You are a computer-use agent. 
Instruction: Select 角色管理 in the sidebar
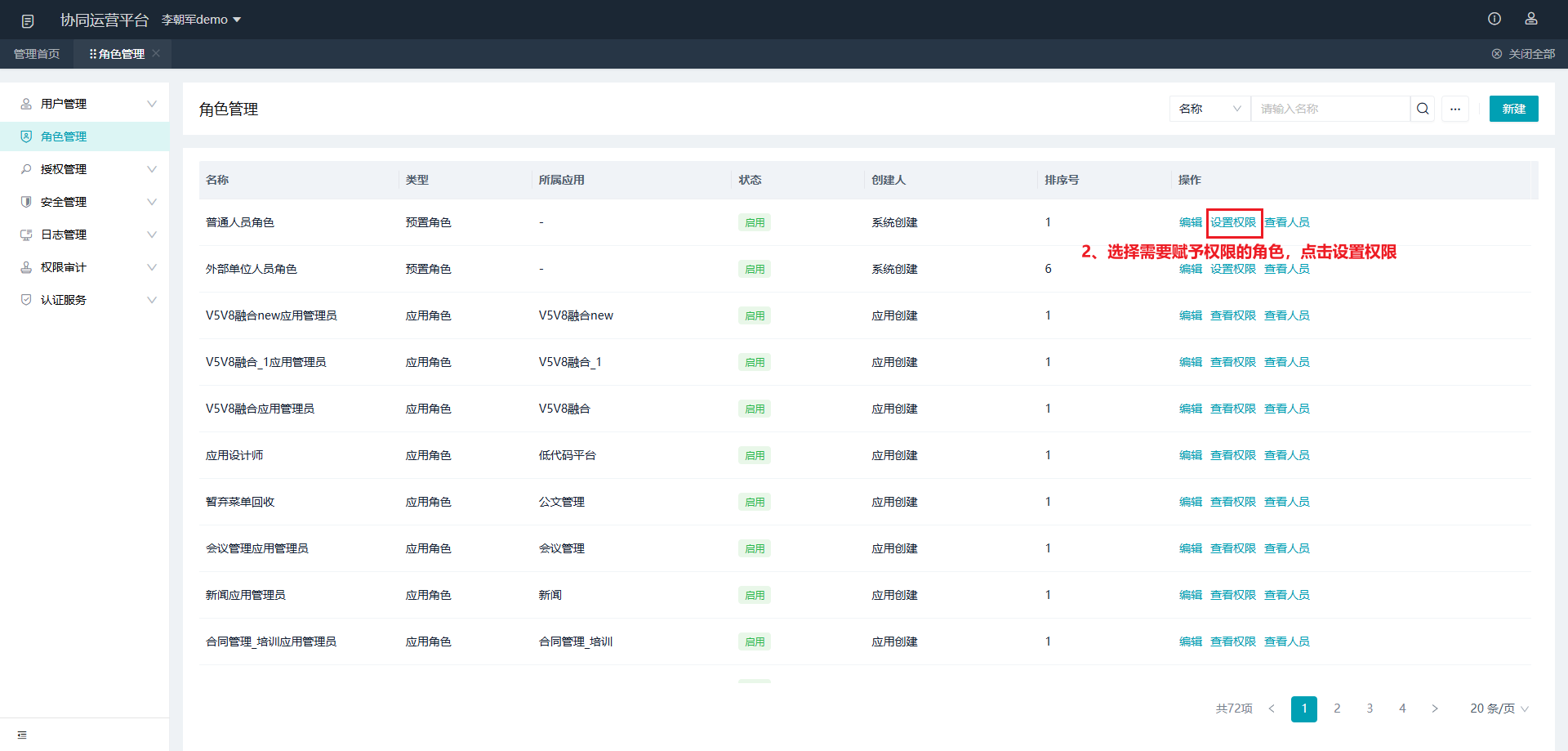coord(64,136)
